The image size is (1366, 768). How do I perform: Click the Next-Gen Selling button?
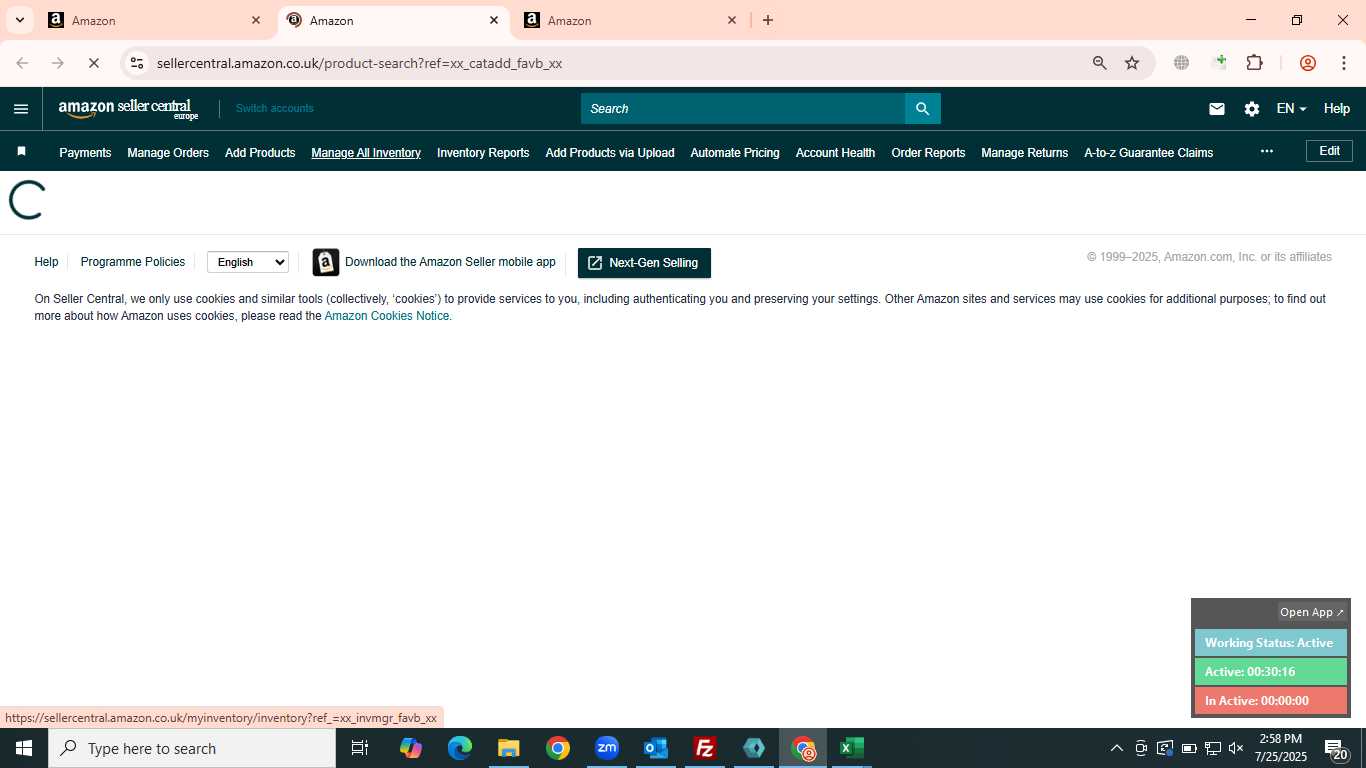pos(644,263)
